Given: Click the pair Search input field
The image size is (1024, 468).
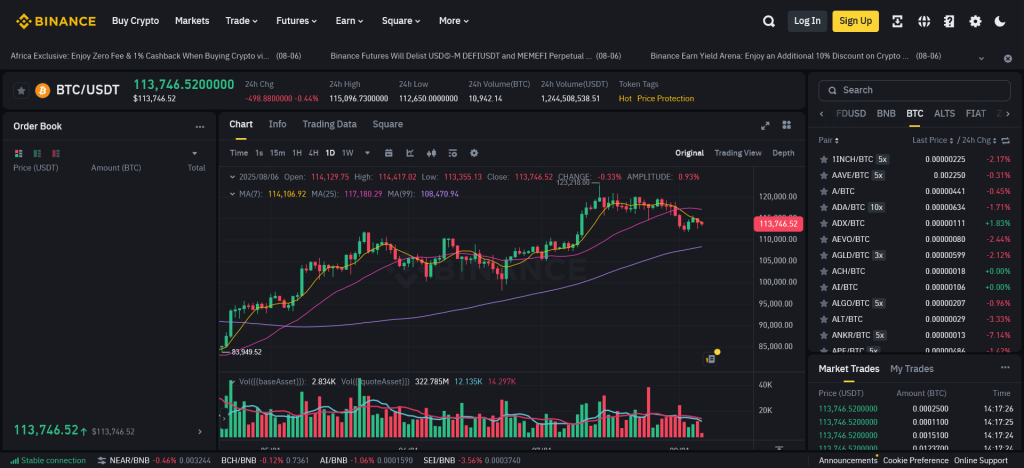Looking at the screenshot, I should point(914,90).
